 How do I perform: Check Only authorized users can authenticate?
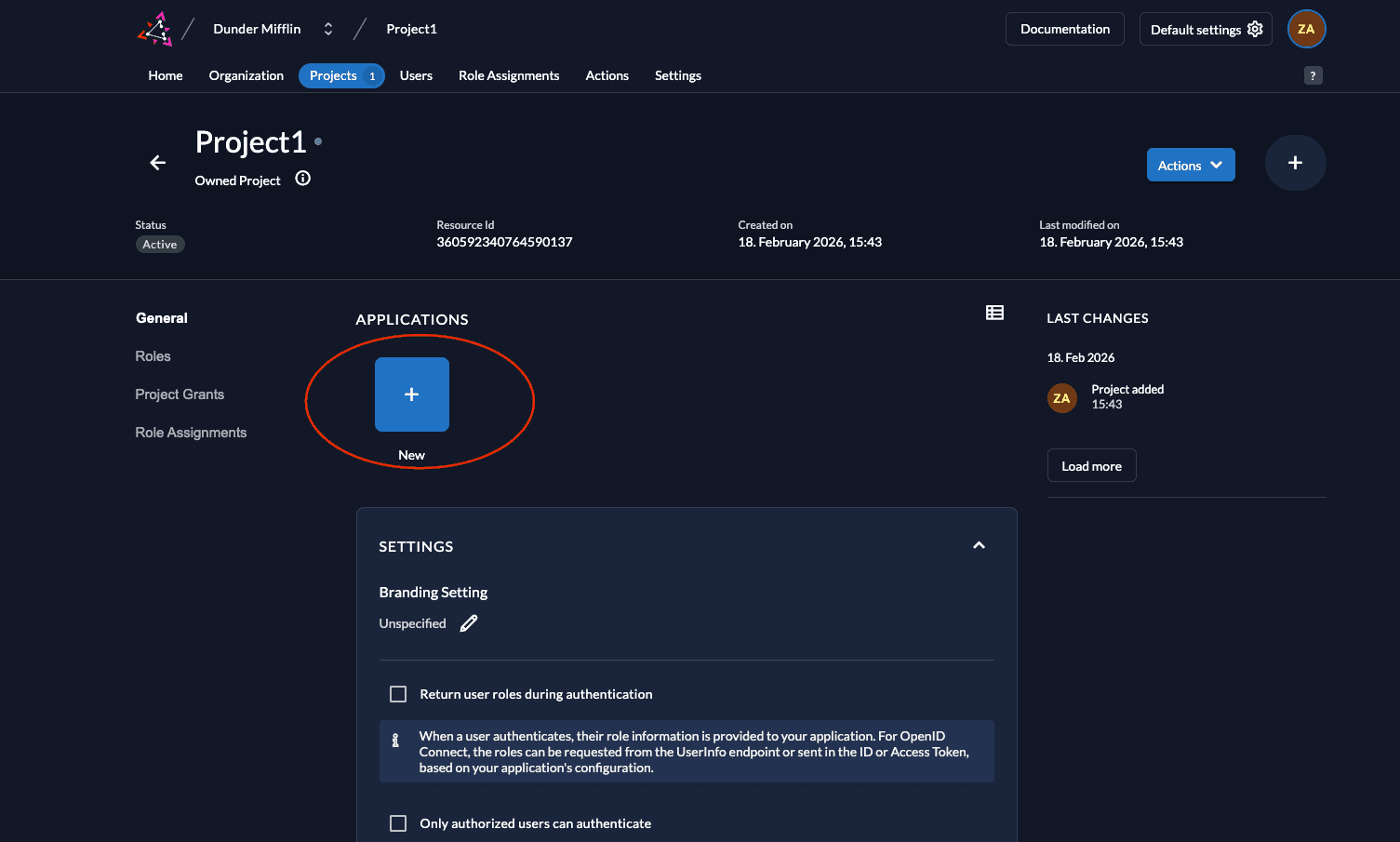(x=398, y=823)
